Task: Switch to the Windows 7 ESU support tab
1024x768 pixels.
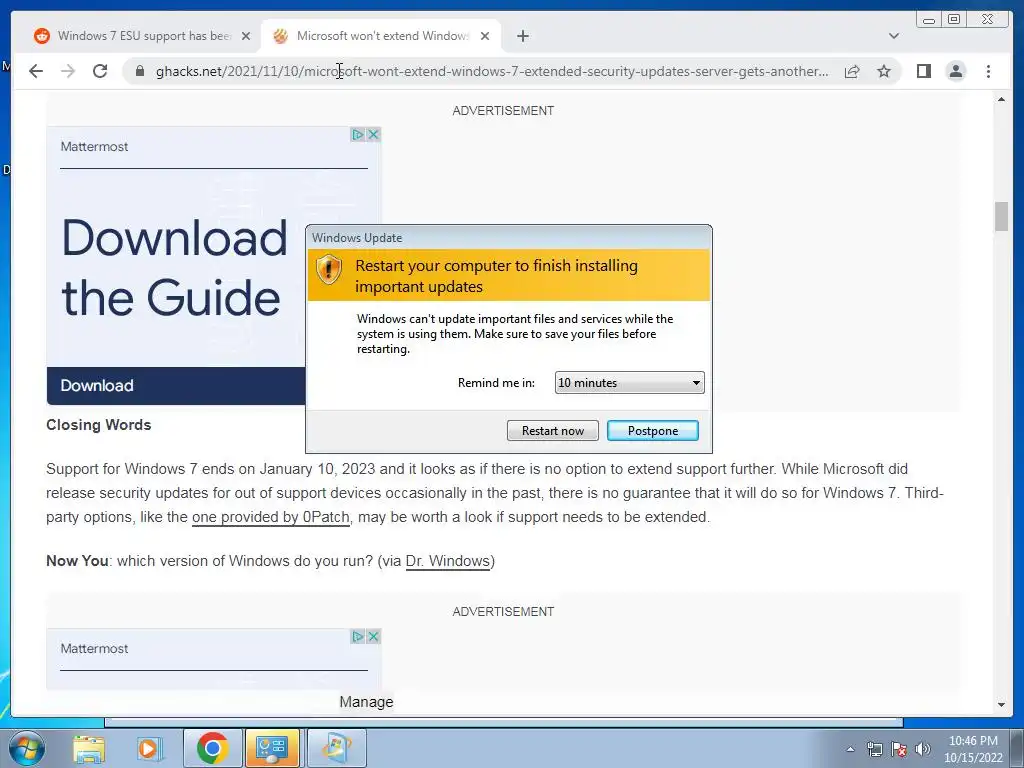Action: pos(142,36)
